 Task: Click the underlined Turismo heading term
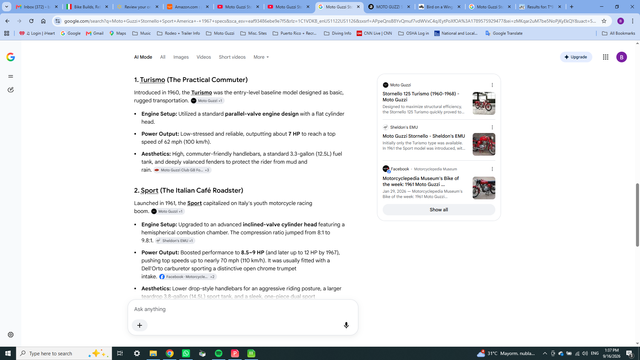pos(152,80)
